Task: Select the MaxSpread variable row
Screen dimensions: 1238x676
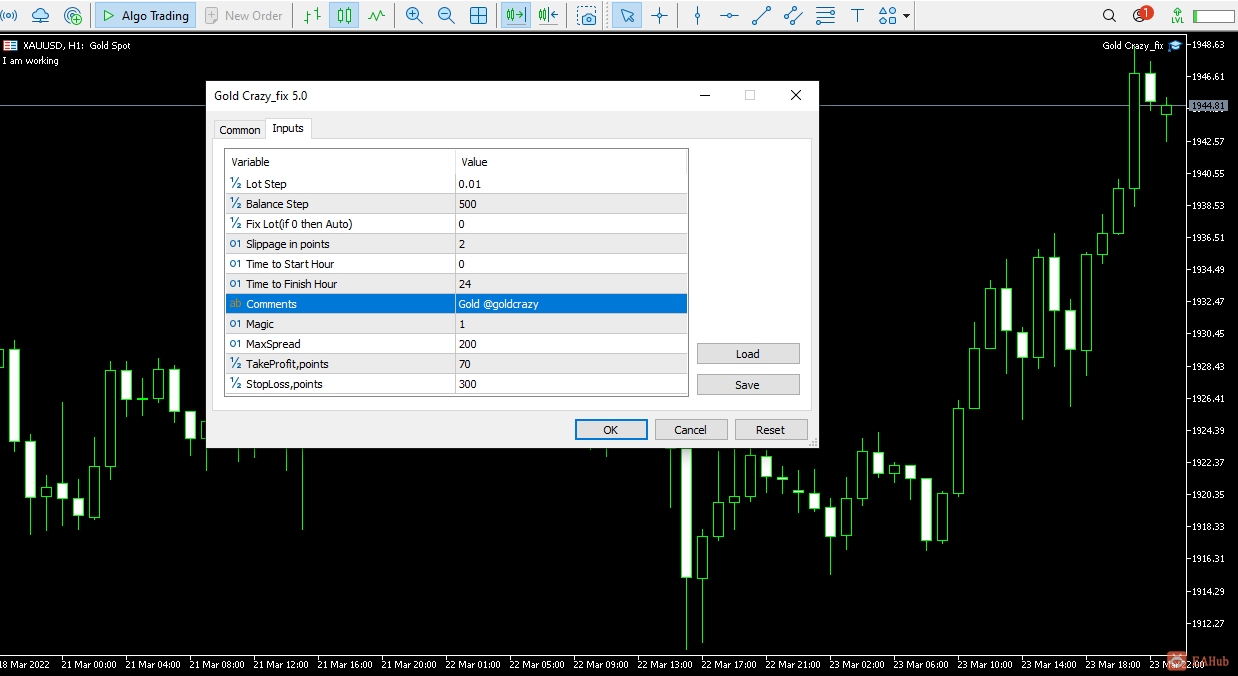Action: click(456, 344)
